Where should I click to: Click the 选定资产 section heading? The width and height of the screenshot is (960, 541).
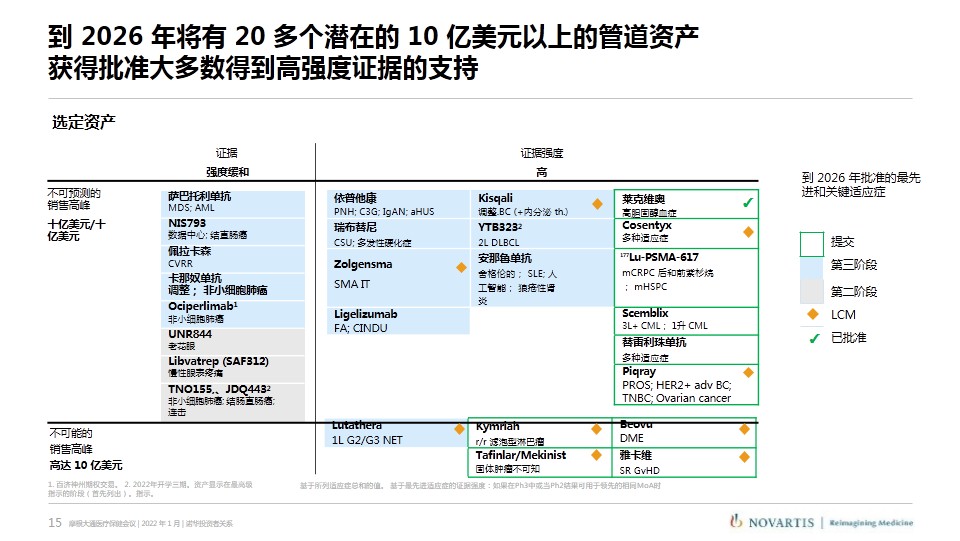coord(84,122)
